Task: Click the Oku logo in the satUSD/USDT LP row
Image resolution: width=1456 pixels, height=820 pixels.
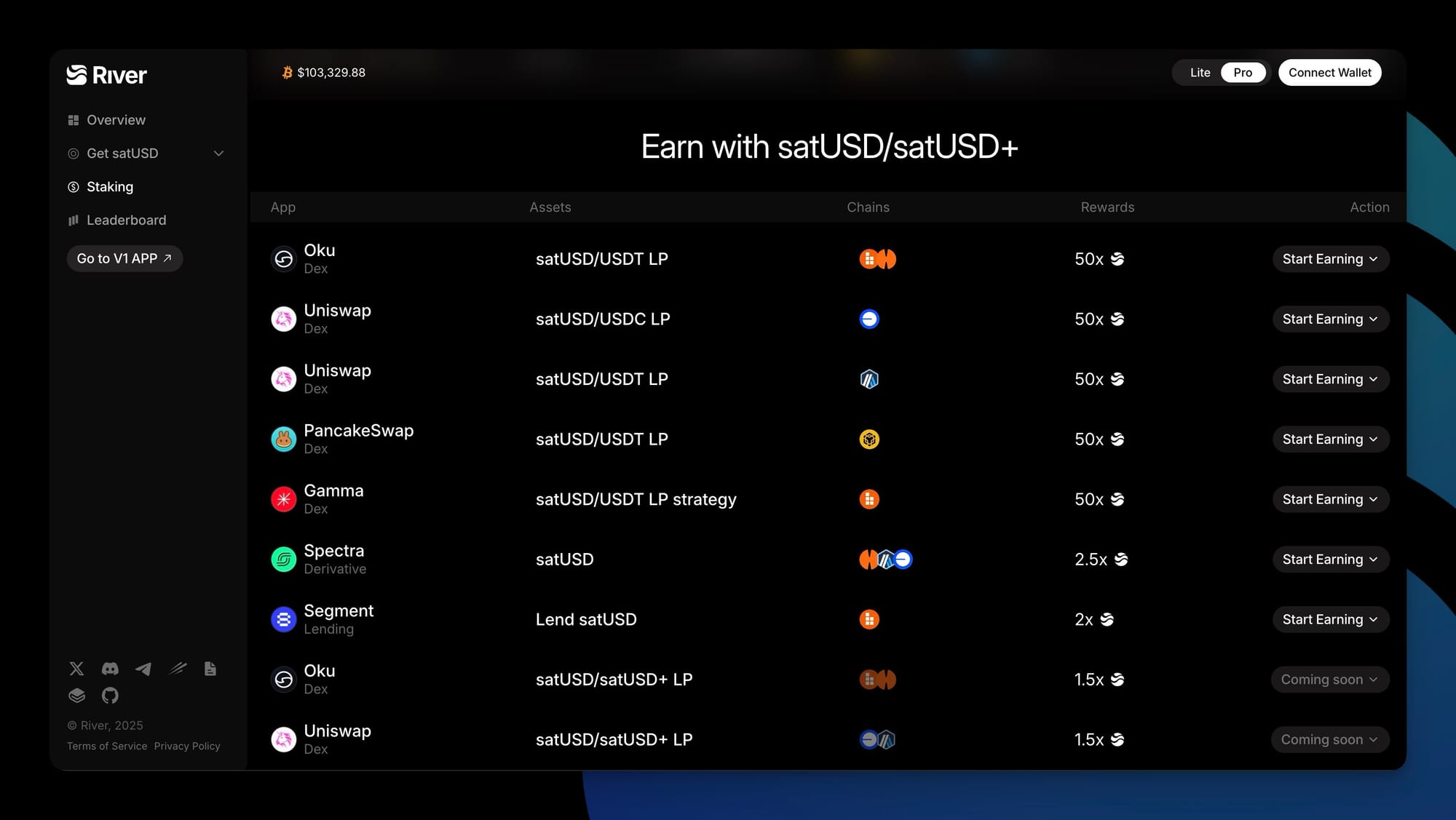Action: point(284,258)
